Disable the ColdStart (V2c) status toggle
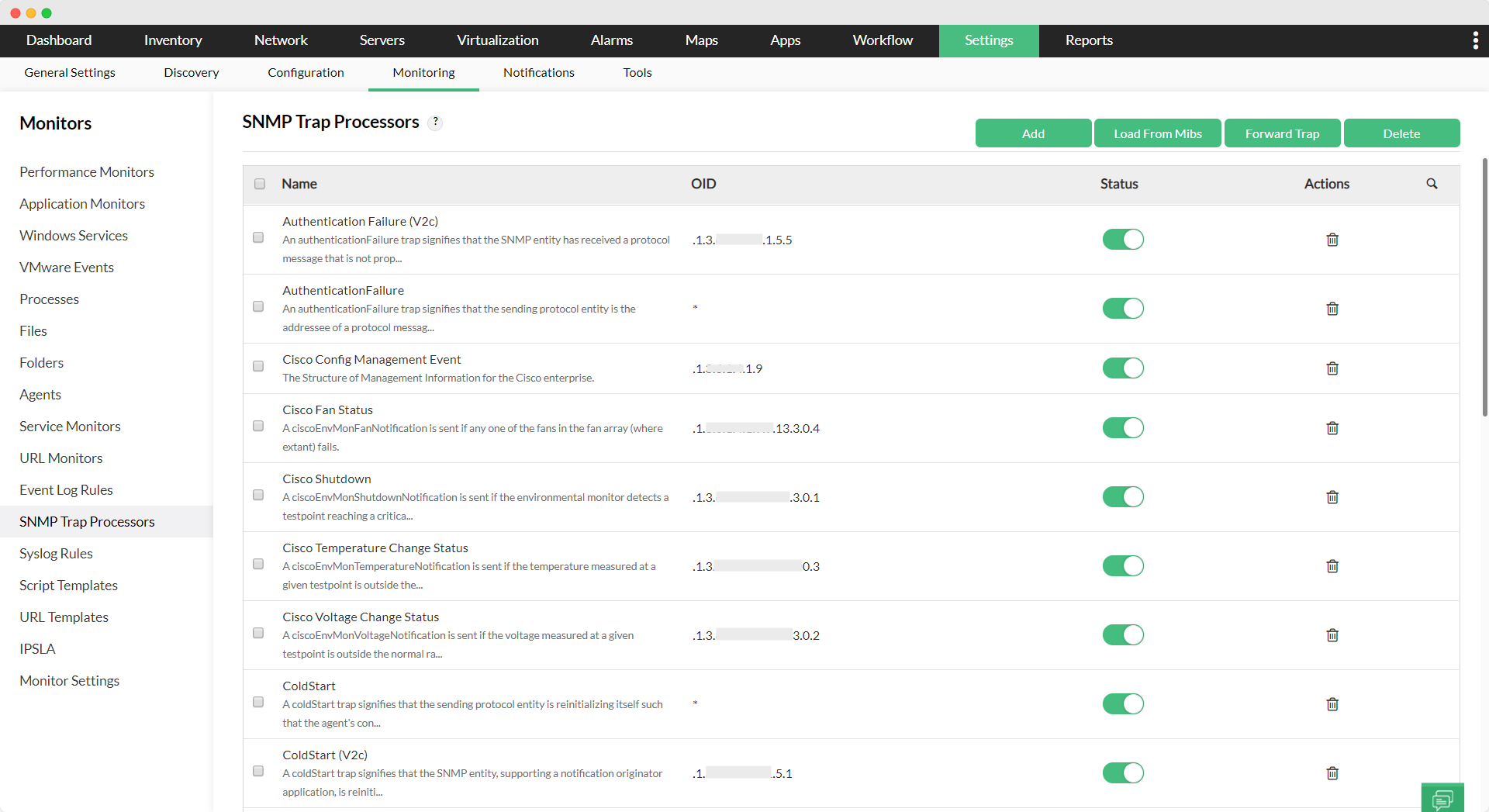Screen dimensions: 1489x812 (x=1123, y=772)
